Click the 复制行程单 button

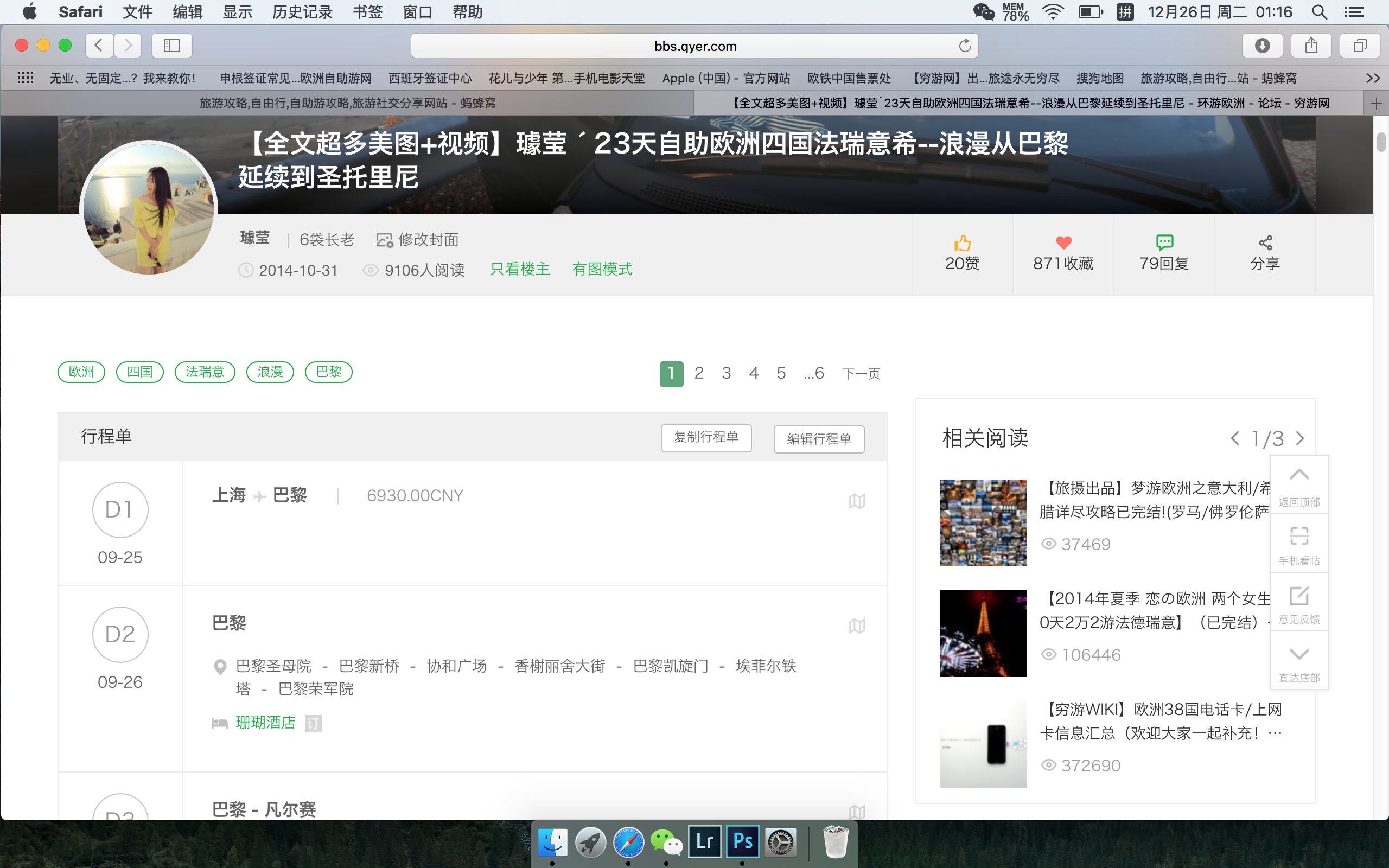(706, 437)
